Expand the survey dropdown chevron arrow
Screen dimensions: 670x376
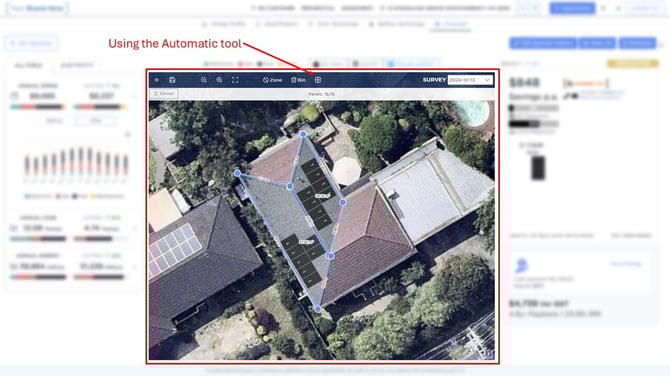tap(487, 80)
